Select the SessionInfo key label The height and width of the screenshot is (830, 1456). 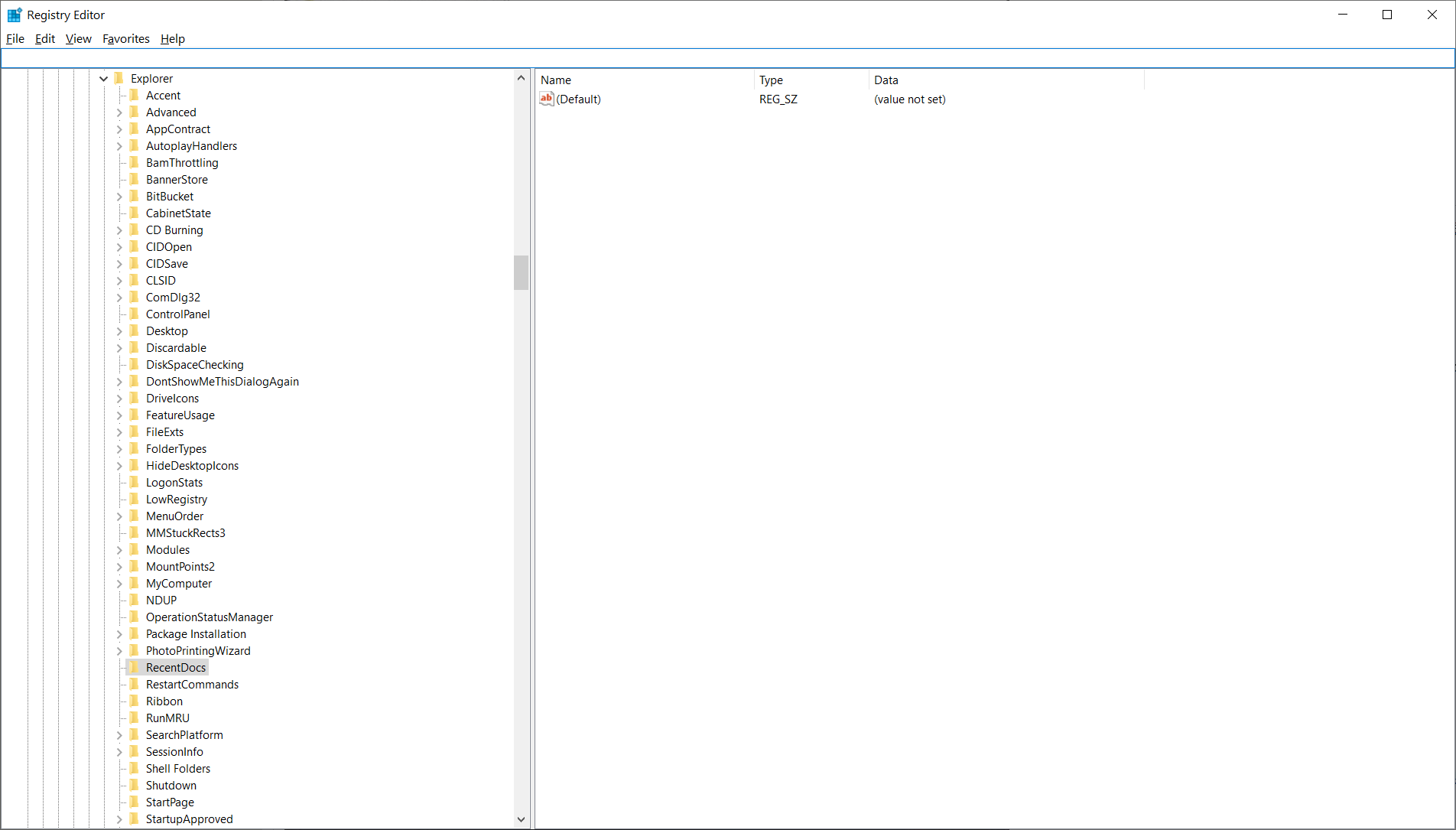(174, 751)
